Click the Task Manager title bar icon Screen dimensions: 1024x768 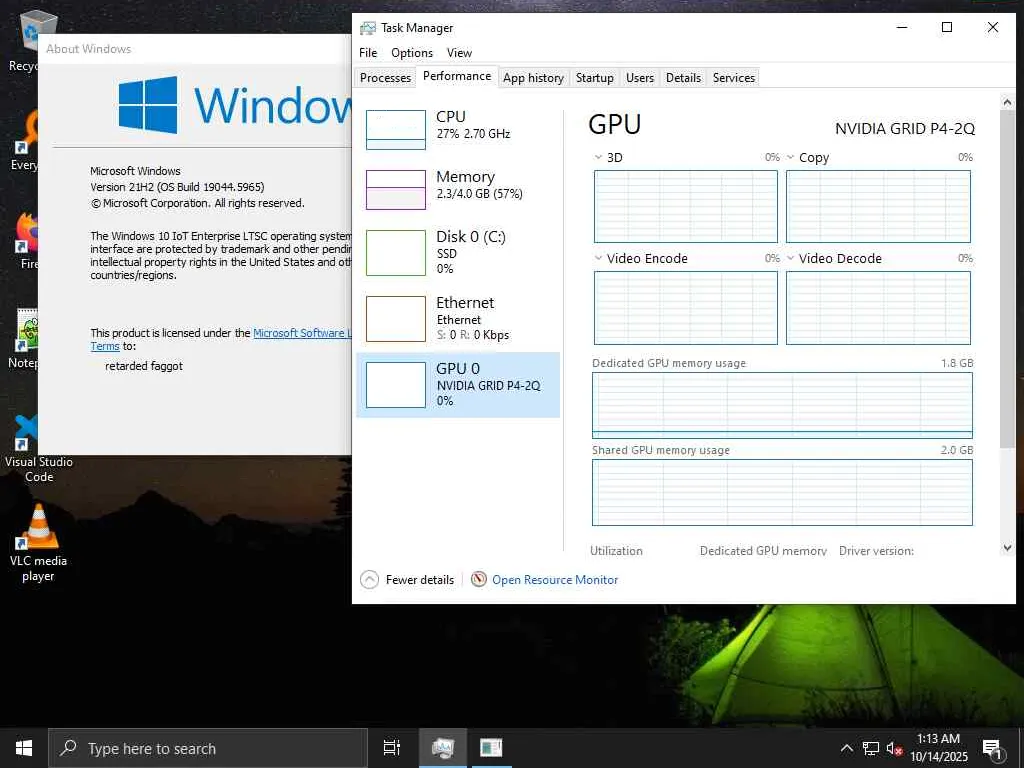[x=368, y=28]
